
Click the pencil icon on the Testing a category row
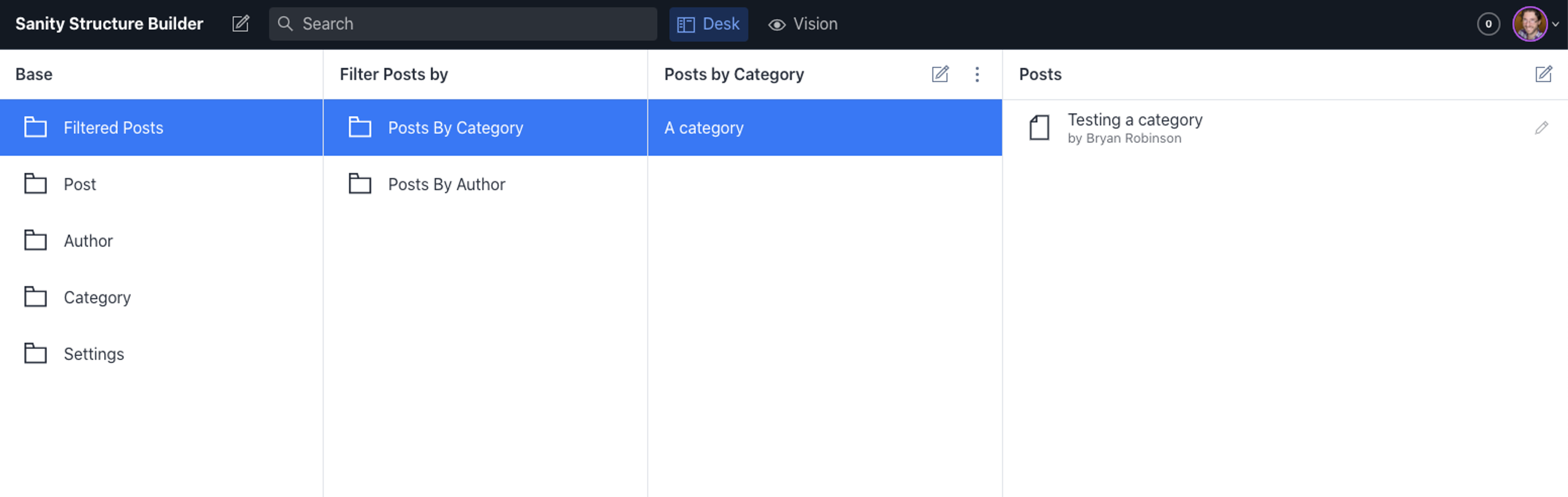click(1541, 128)
